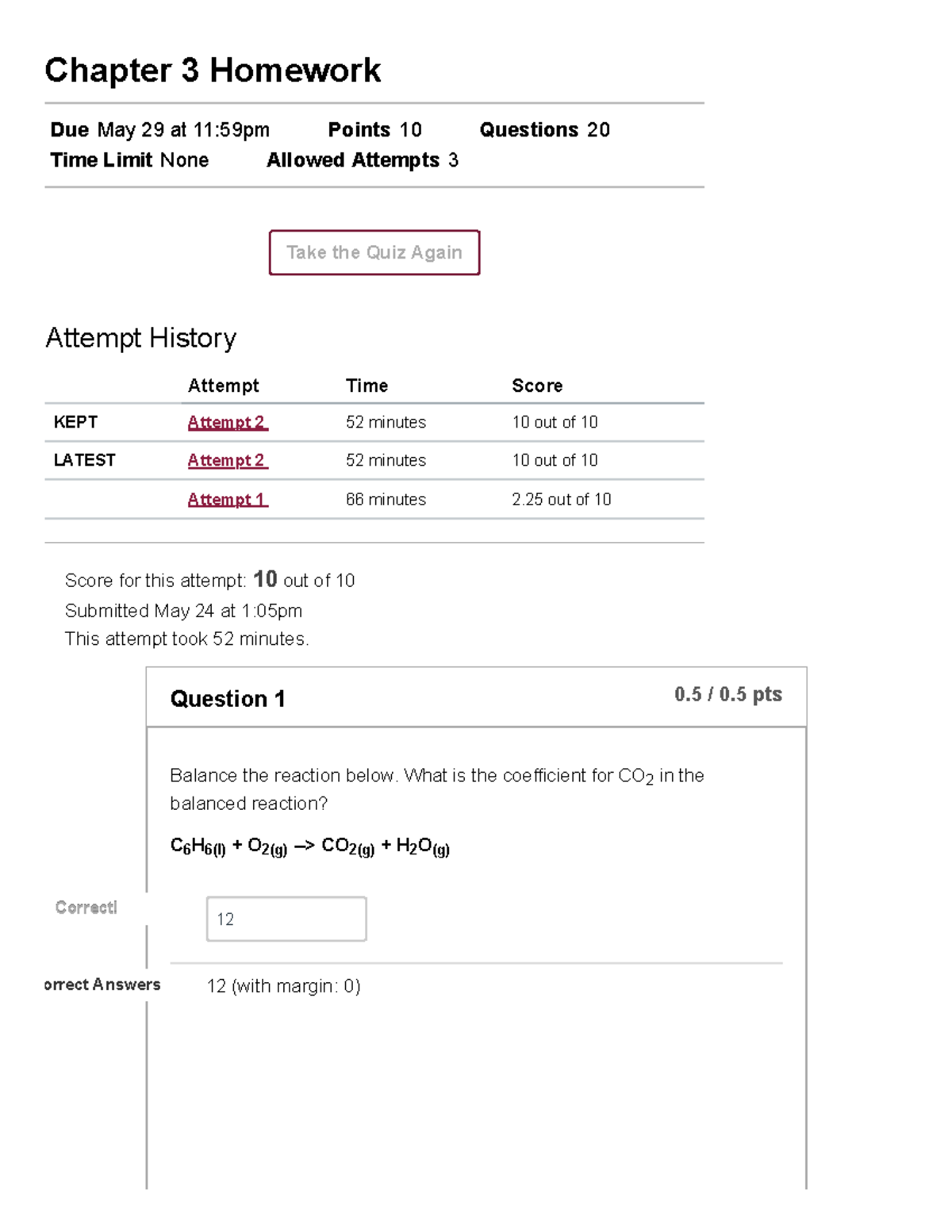Click the Attempt column header
Viewport: 952px width, 1232px height.
coord(222,386)
